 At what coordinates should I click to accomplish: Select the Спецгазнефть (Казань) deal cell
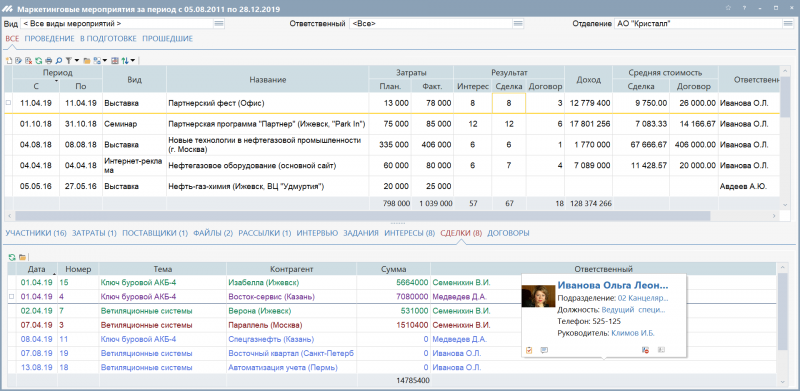pos(292,339)
